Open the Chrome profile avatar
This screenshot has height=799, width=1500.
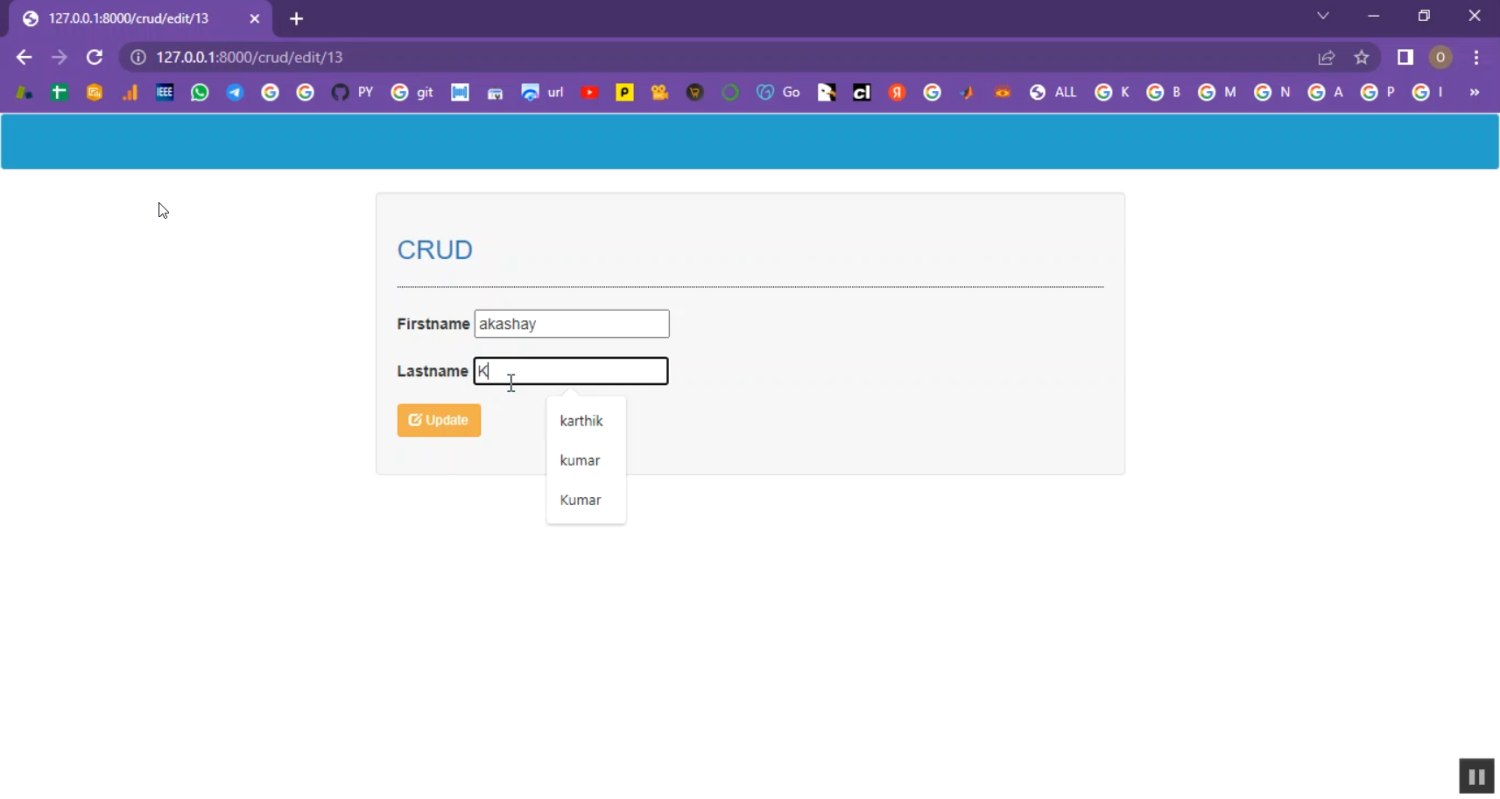pyautogui.click(x=1440, y=57)
